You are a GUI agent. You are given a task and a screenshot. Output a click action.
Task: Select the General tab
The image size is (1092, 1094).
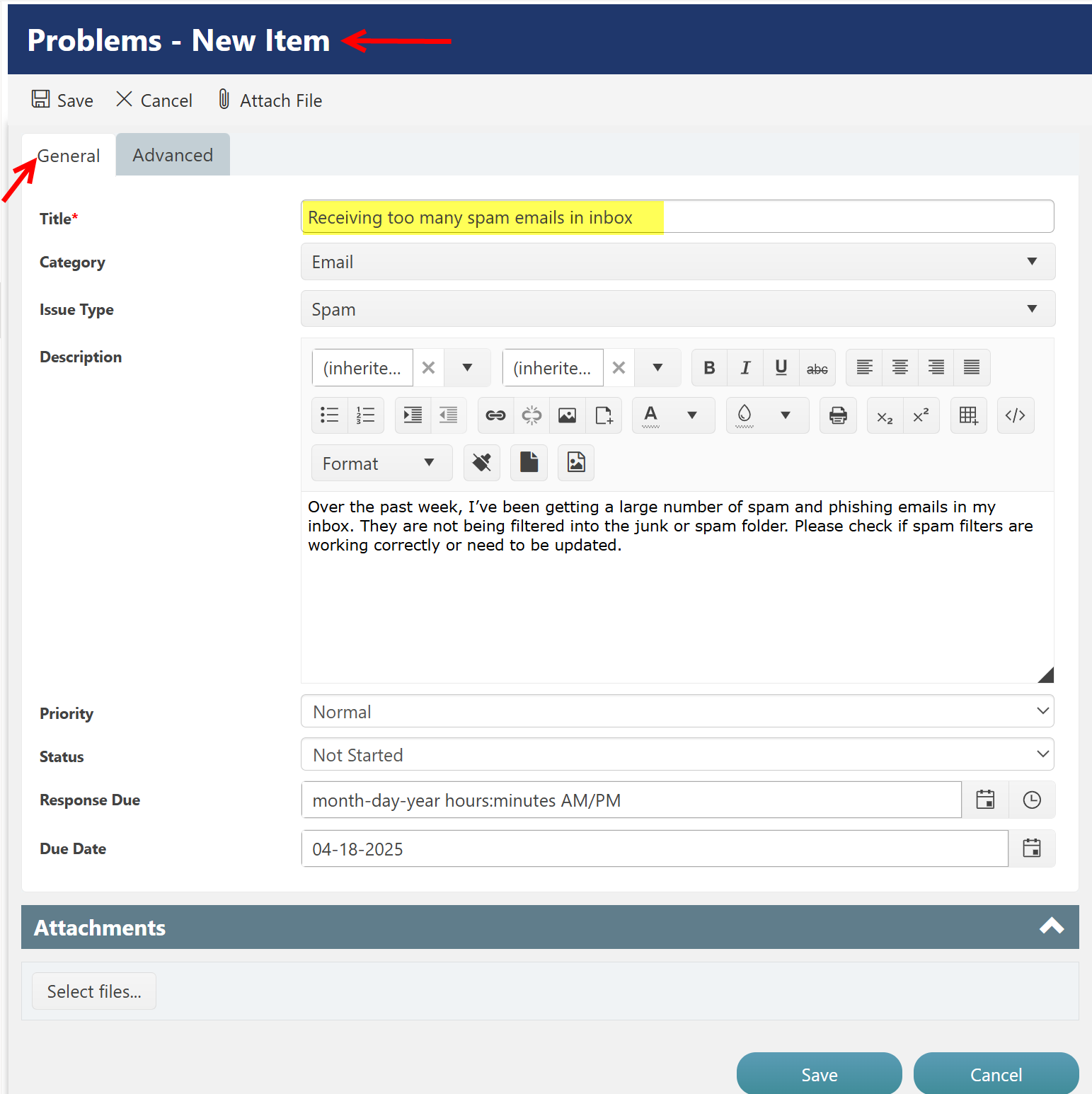point(69,156)
